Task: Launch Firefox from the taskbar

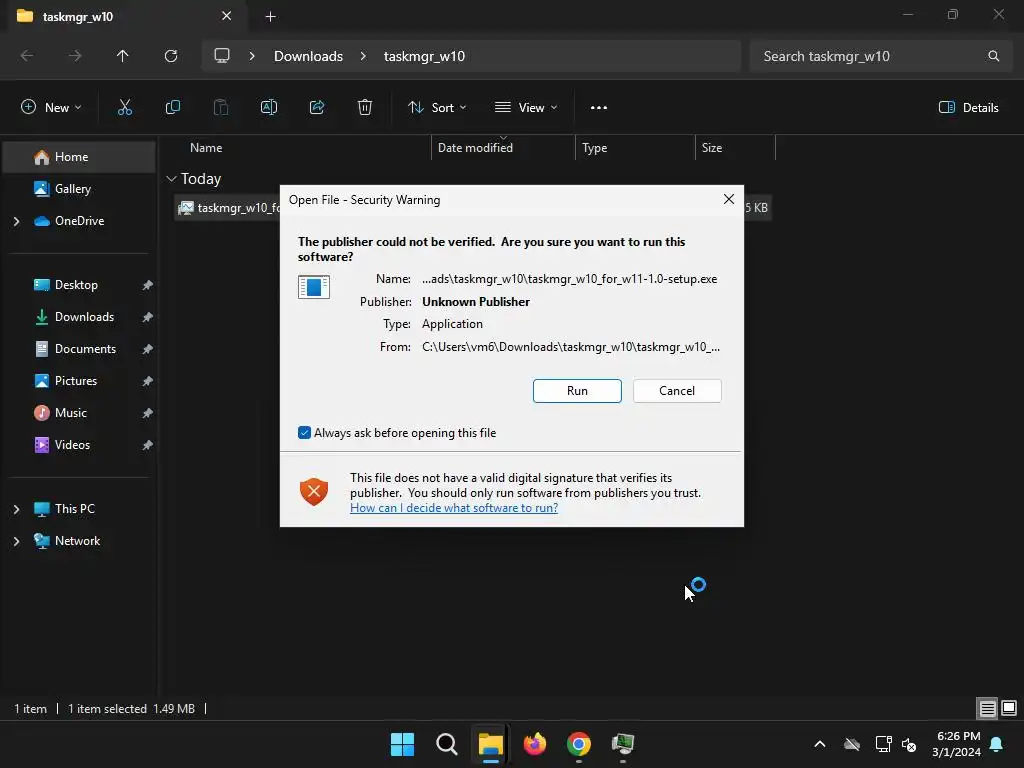Action: [535, 744]
